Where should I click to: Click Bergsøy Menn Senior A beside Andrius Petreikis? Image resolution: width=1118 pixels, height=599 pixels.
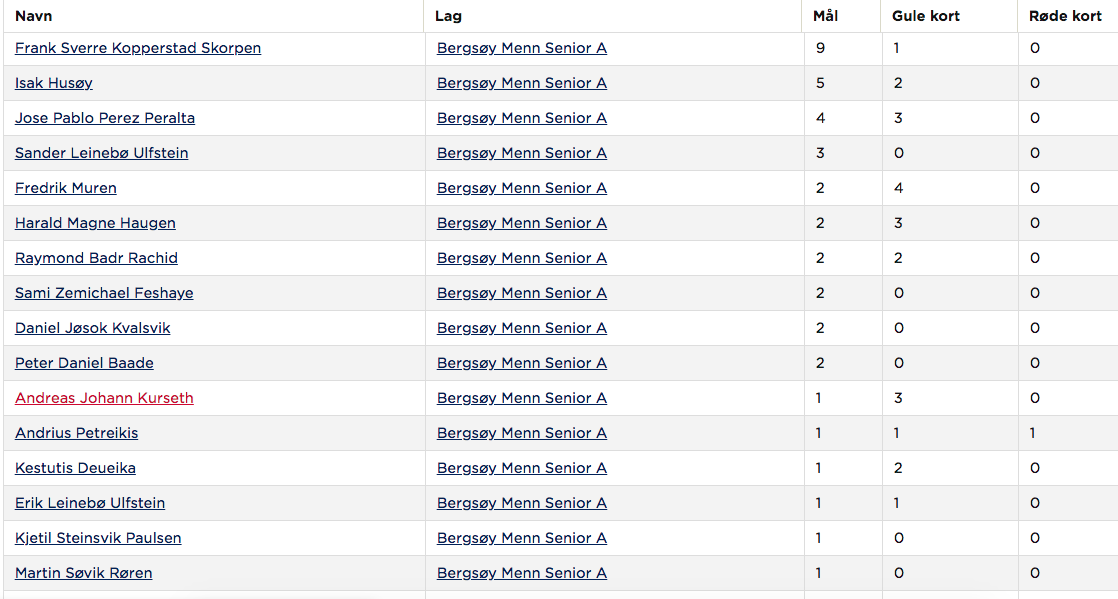pyautogui.click(x=522, y=433)
